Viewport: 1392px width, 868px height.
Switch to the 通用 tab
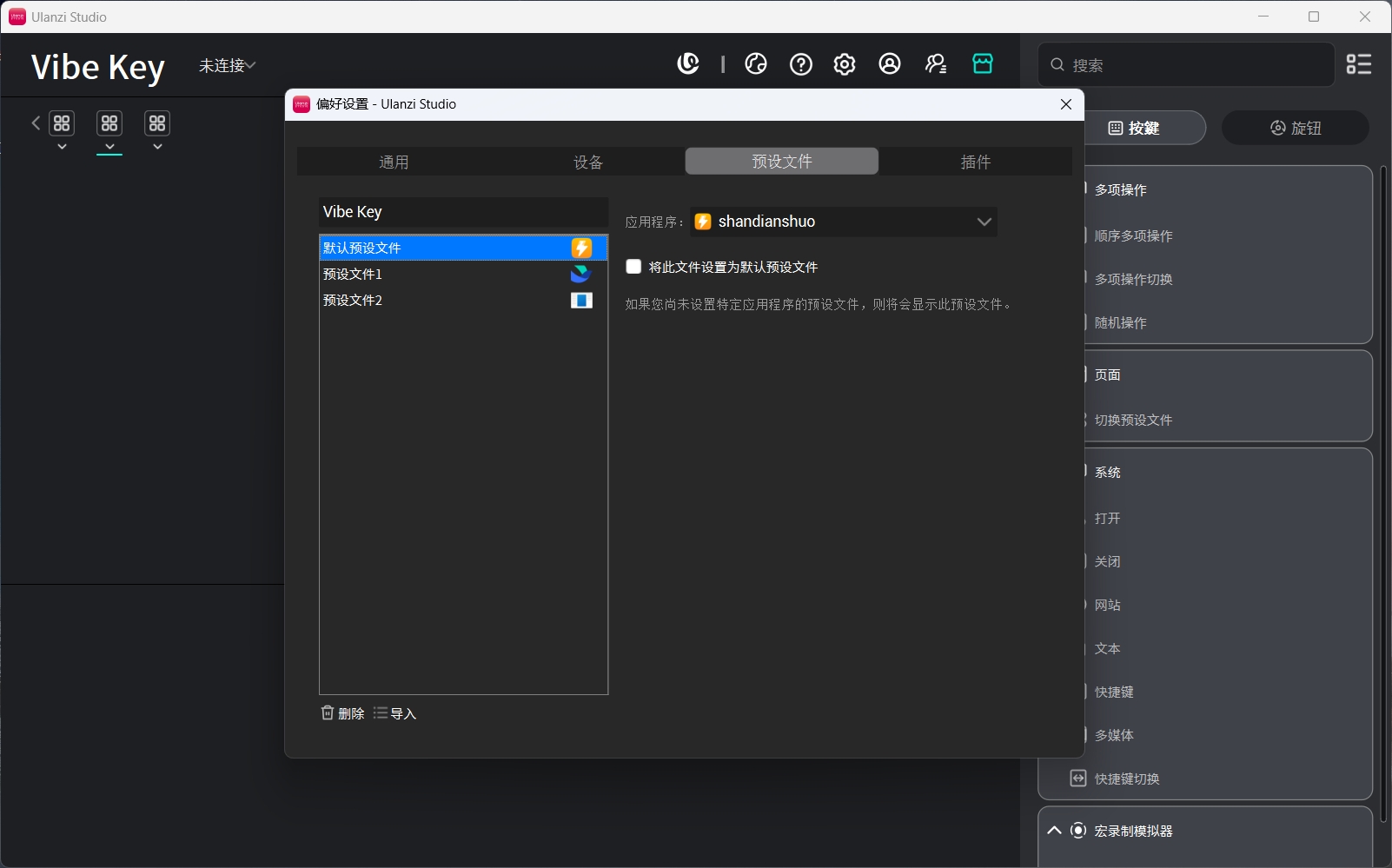(x=394, y=162)
